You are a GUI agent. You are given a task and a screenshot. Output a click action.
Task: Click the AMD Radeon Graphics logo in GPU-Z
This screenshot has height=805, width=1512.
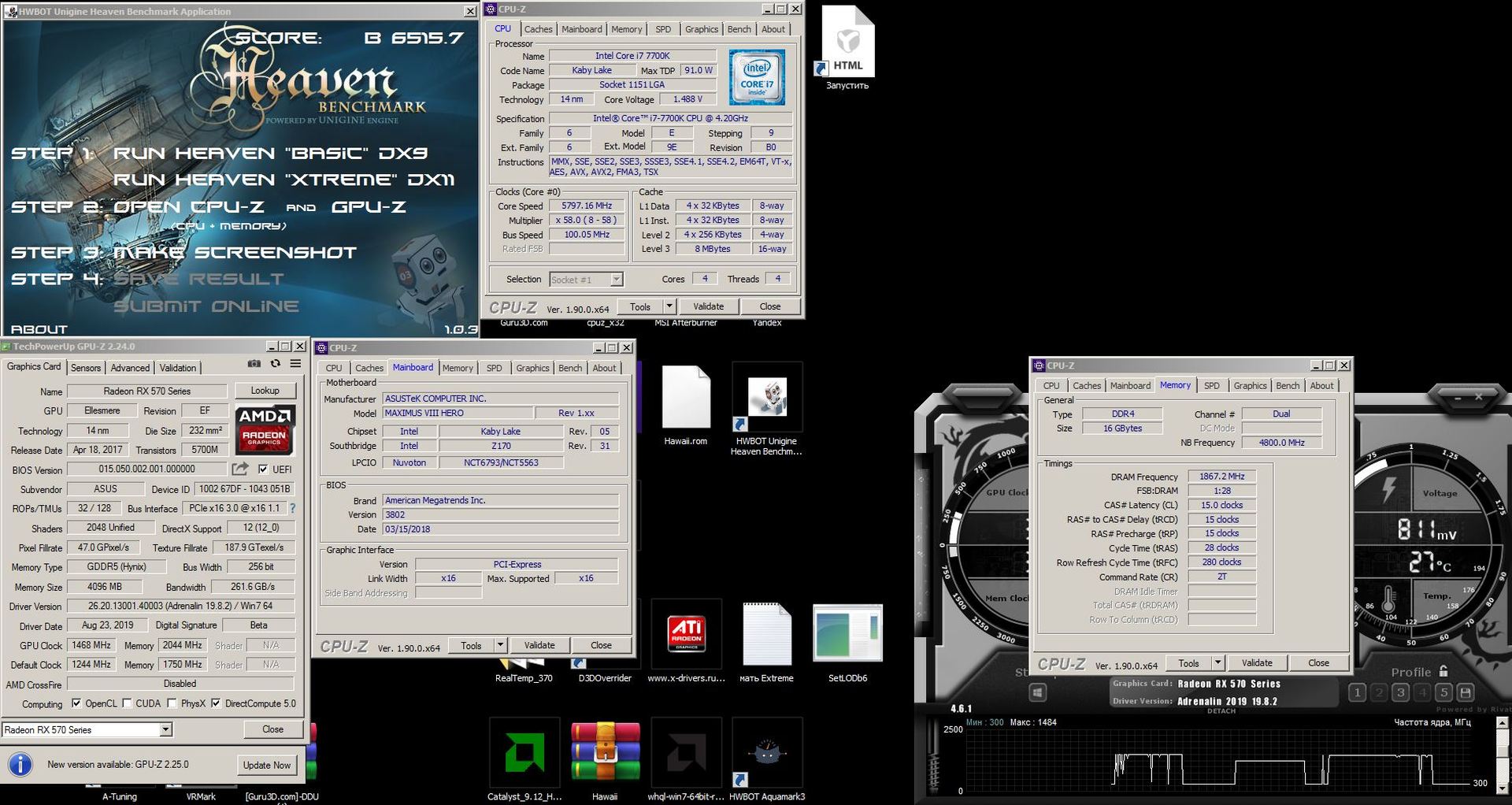(265, 429)
